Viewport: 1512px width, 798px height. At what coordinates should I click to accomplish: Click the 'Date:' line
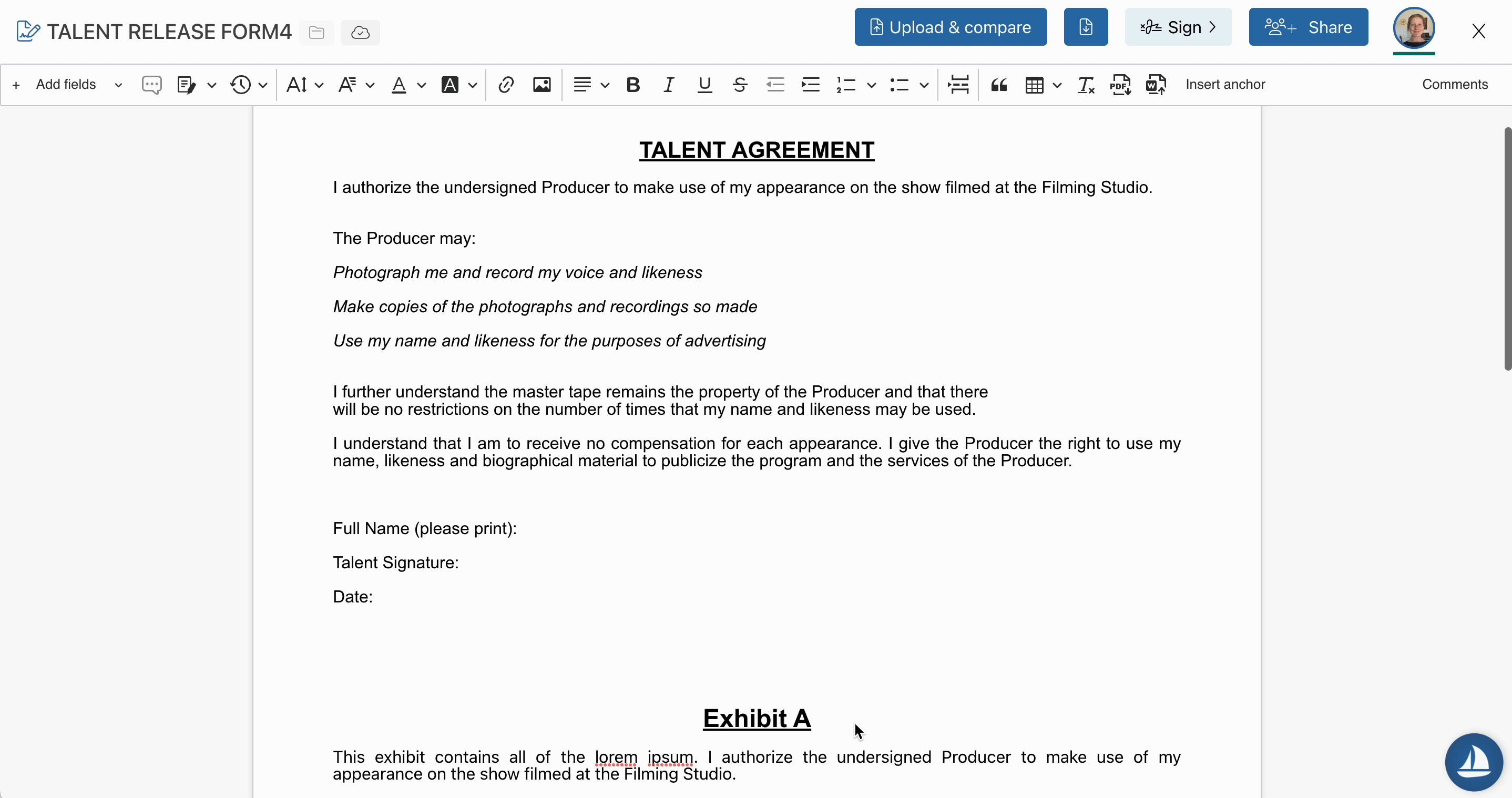(353, 597)
